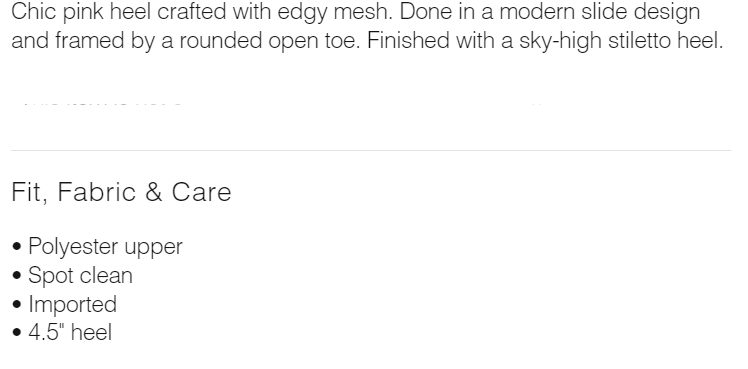Click the horizontal divider above Fit section

tap(371, 151)
